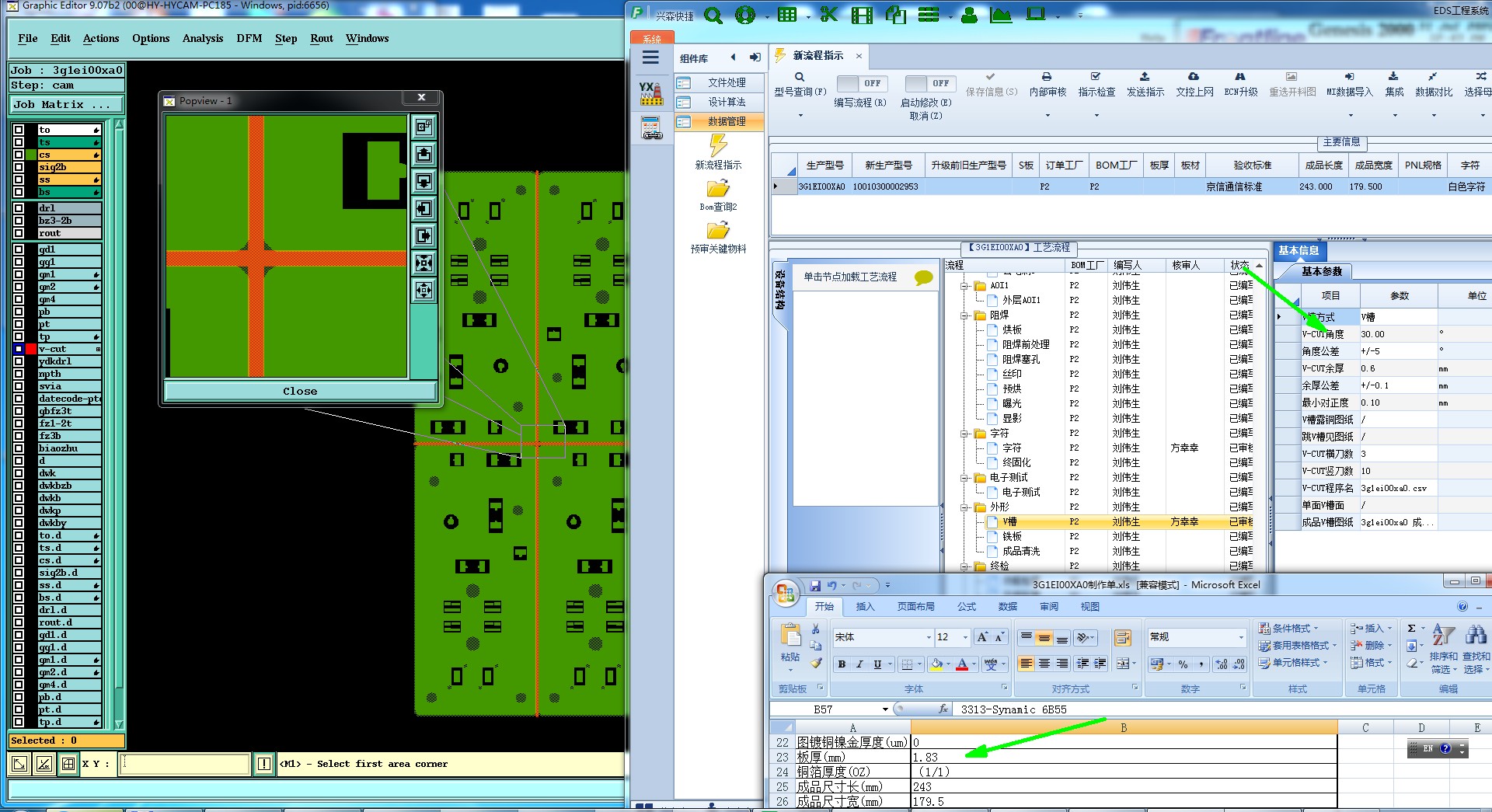Open the 宋体 font name dropdown

tap(929, 637)
